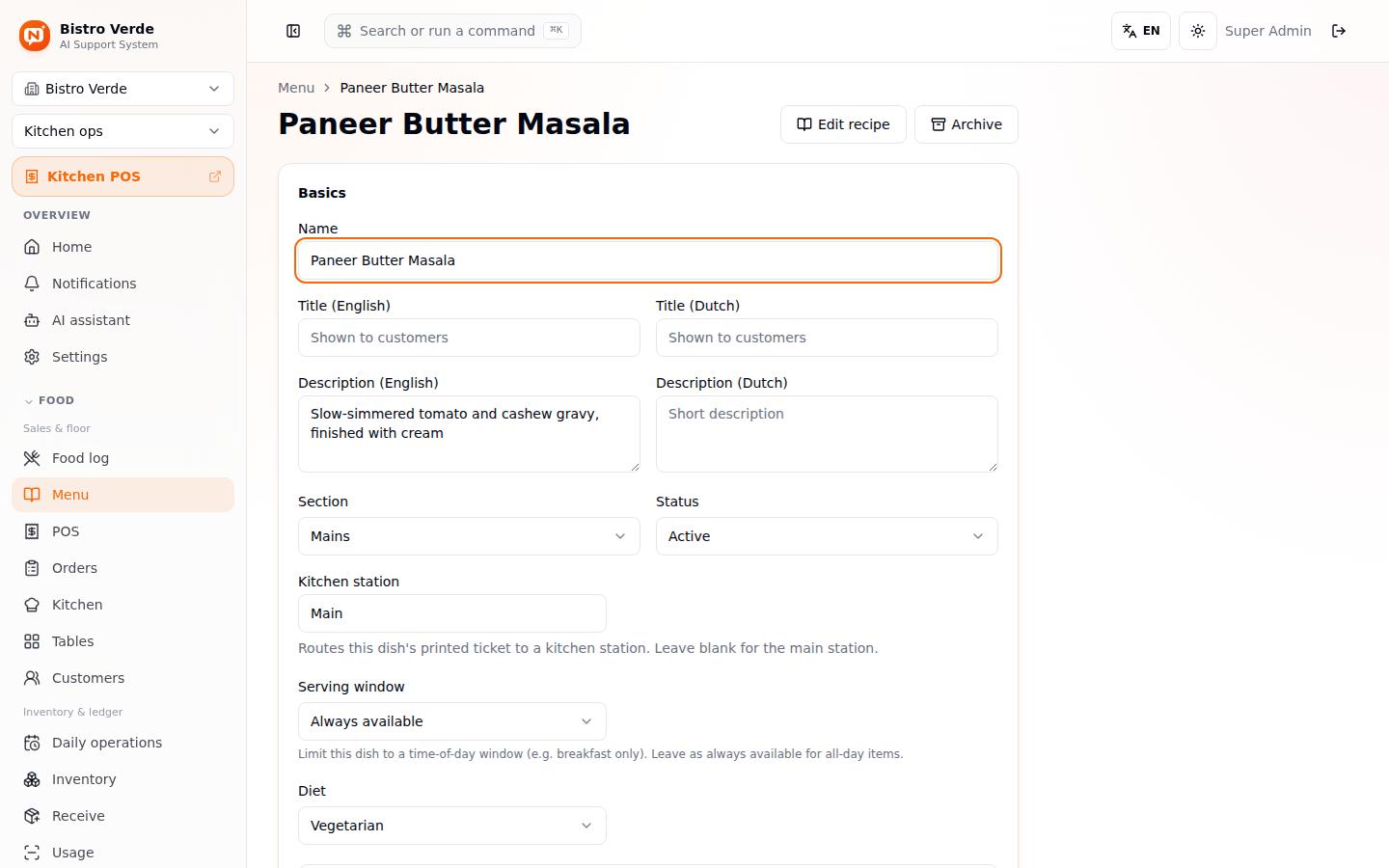Switch theme with the sun icon
1389x868 pixels.
[1198, 31]
